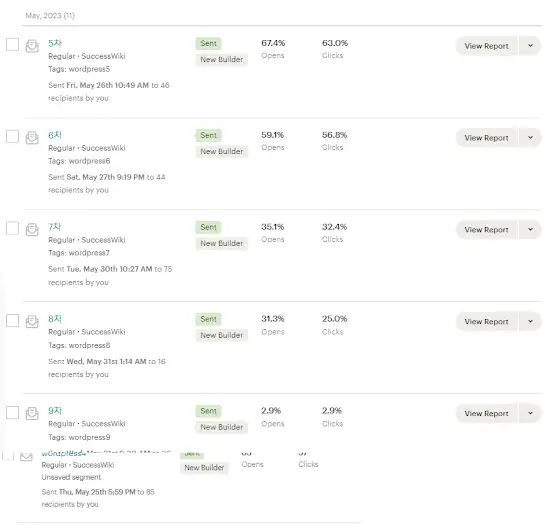Screen dimensions: 560x525
Task: Click the email campaign icon for 6차
Action: point(32,138)
